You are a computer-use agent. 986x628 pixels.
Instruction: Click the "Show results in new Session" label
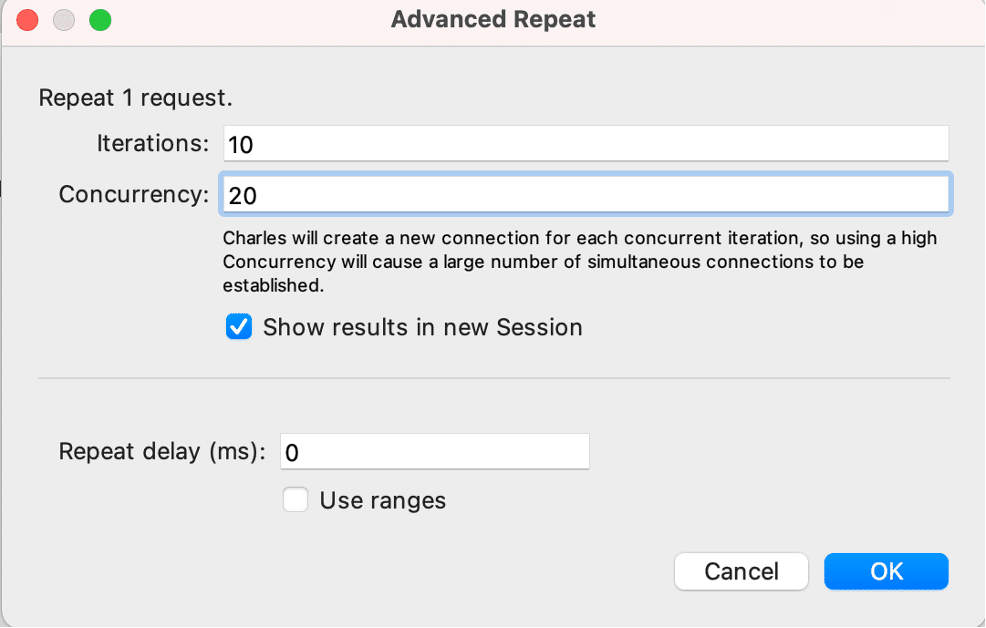[422, 327]
